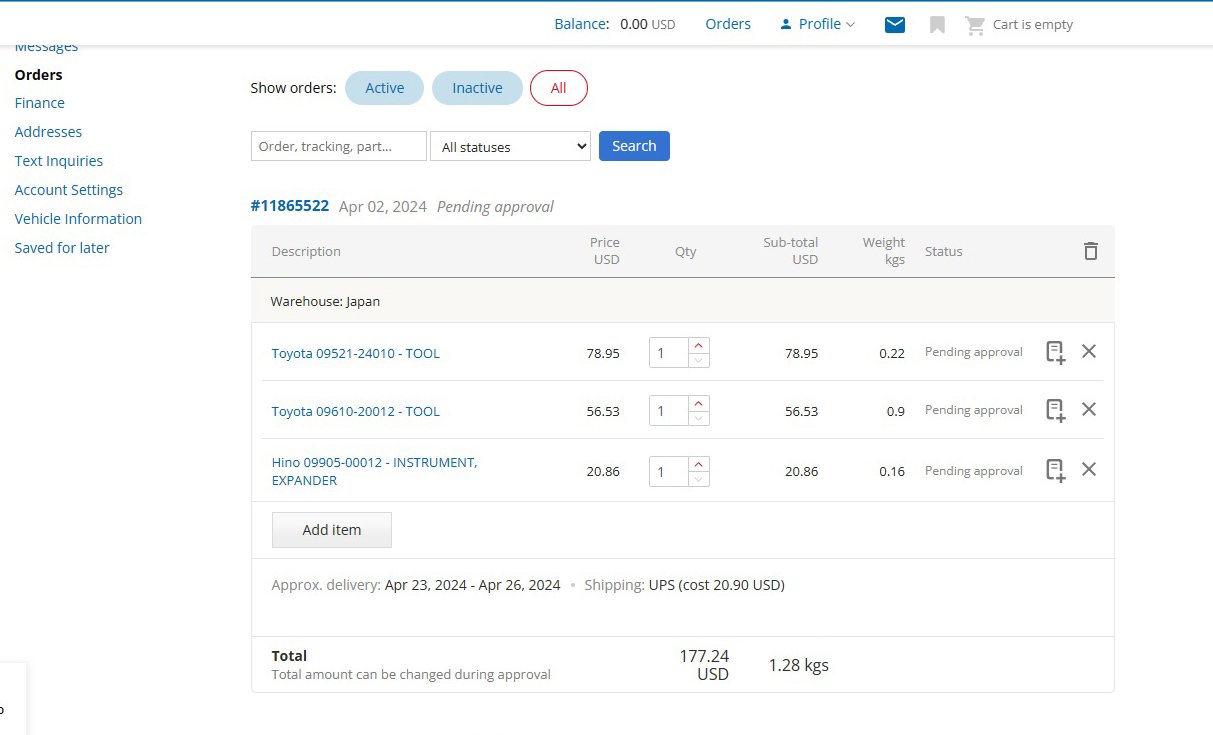Remove Toyota 09610-20012 from order
Image resolution: width=1213 pixels, height=735 pixels.
click(x=1089, y=409)
